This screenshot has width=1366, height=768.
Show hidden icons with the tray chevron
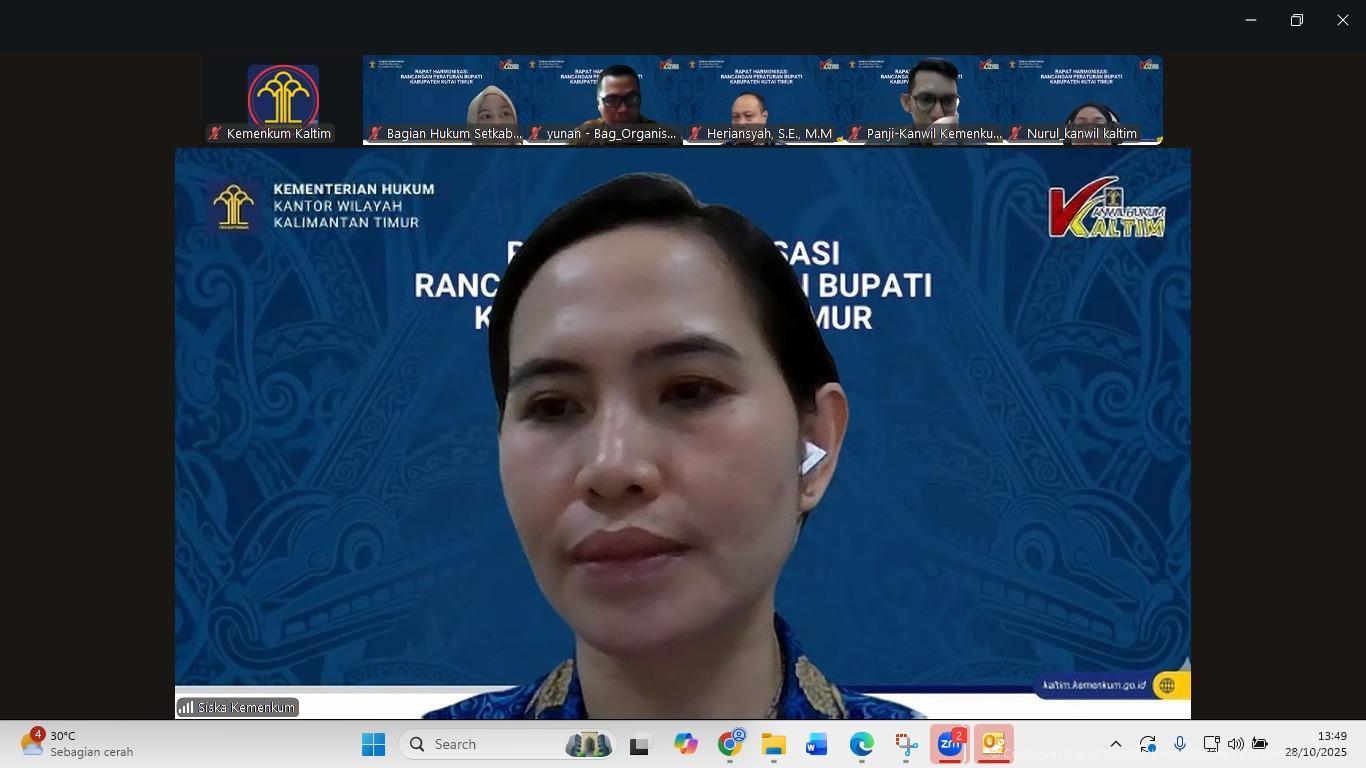(x=1116, y=744)
